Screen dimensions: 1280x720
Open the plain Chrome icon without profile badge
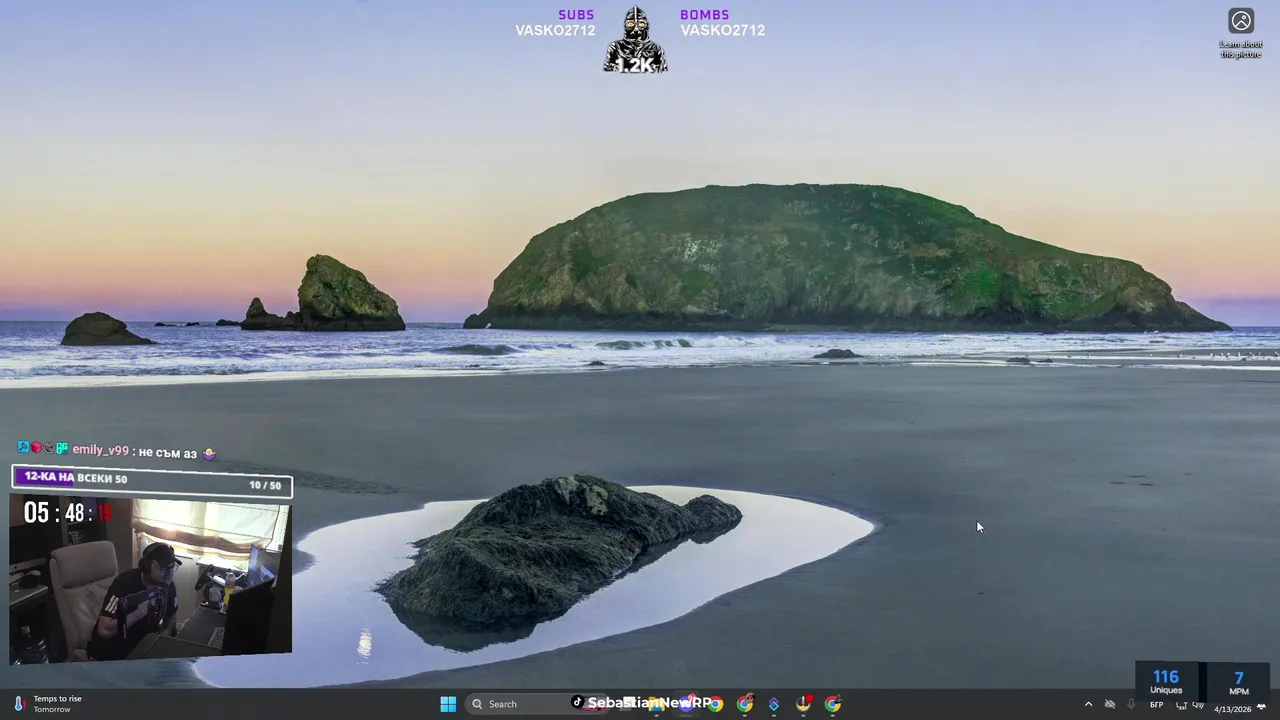click(715, 704)
